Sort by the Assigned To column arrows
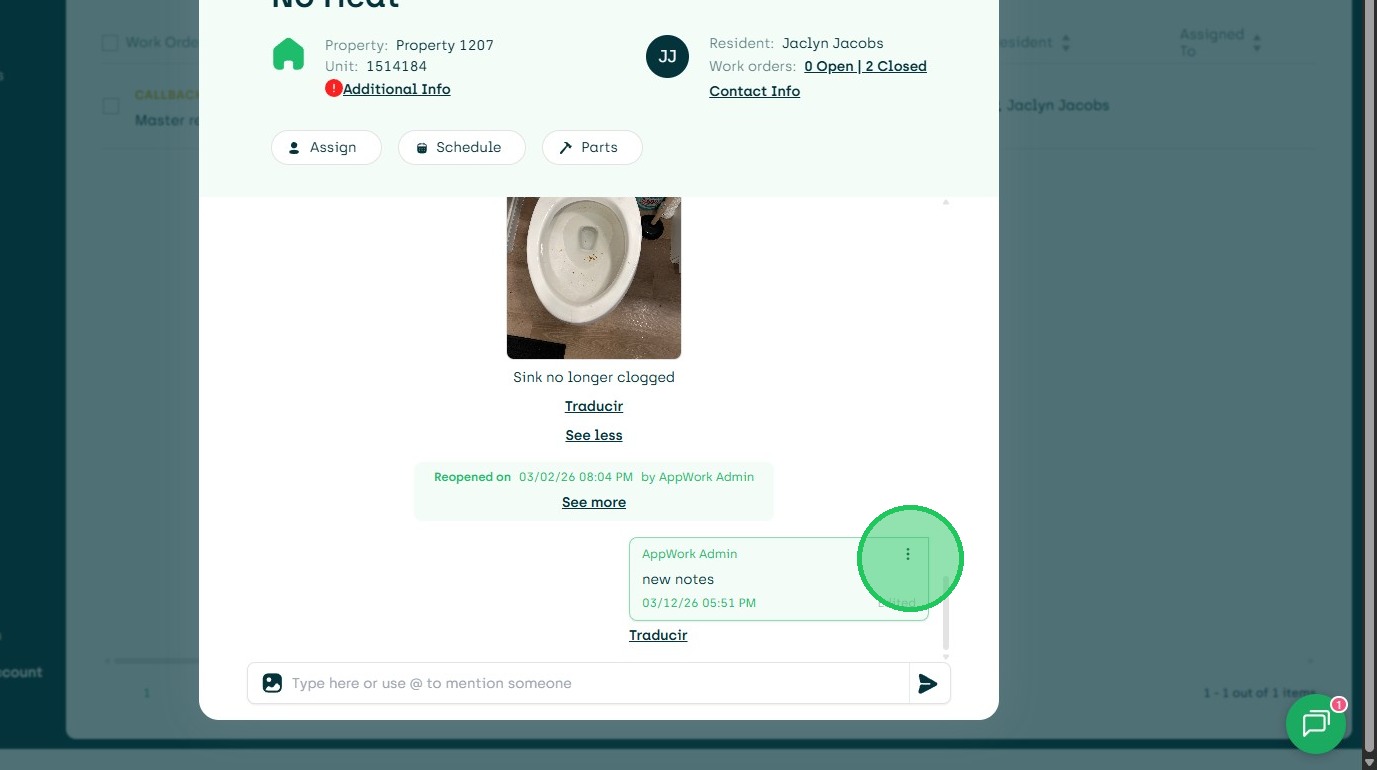This screenshot has width=1377, height=770. (x=1257, y=43)
